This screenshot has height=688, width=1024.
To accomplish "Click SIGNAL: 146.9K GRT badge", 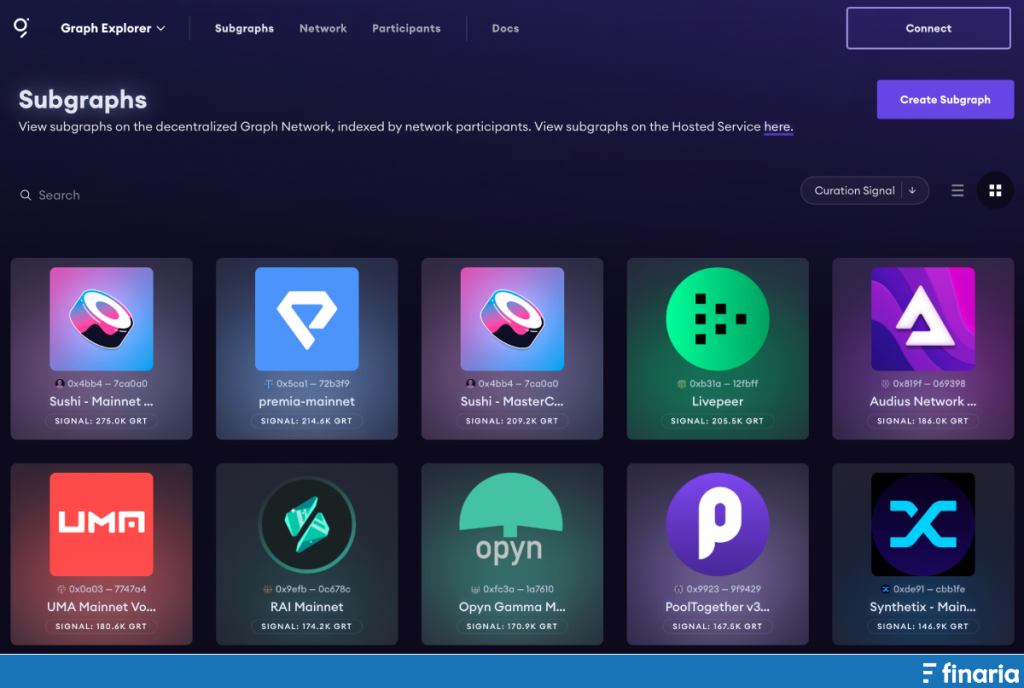I will 923,626.
